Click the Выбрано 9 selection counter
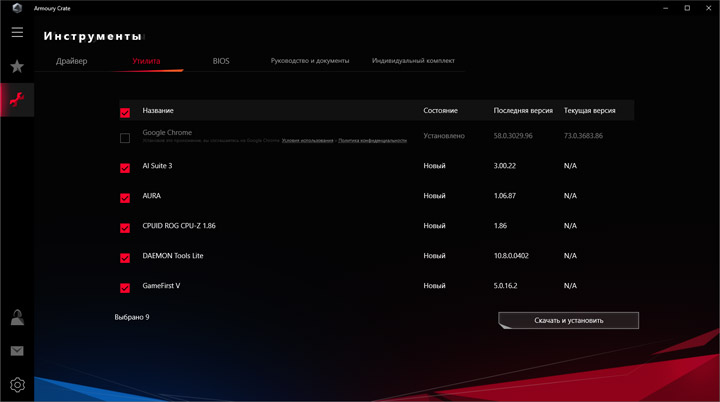Screen dimensions: 720x402 click(x=132, y=317)
